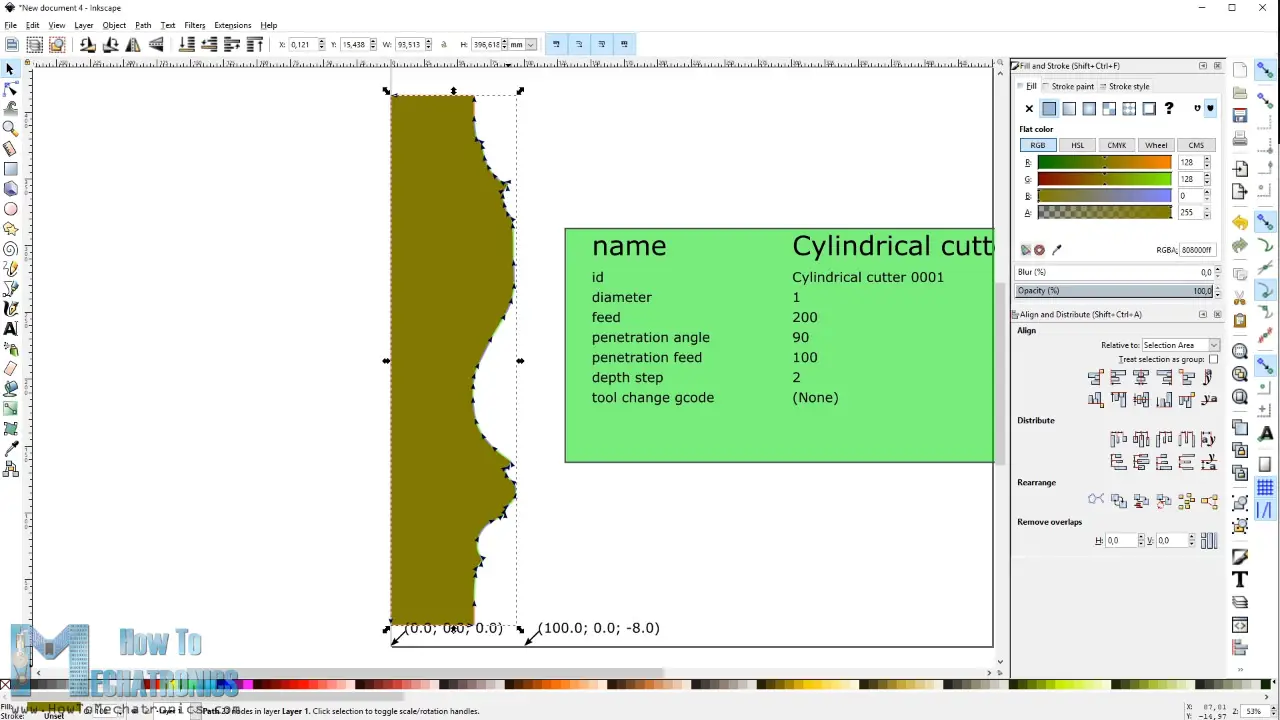Screen dimensions: 1280x720
Task: Toggle radial gradient fill
Action: pyautogui.click(x=1089, y=108)
